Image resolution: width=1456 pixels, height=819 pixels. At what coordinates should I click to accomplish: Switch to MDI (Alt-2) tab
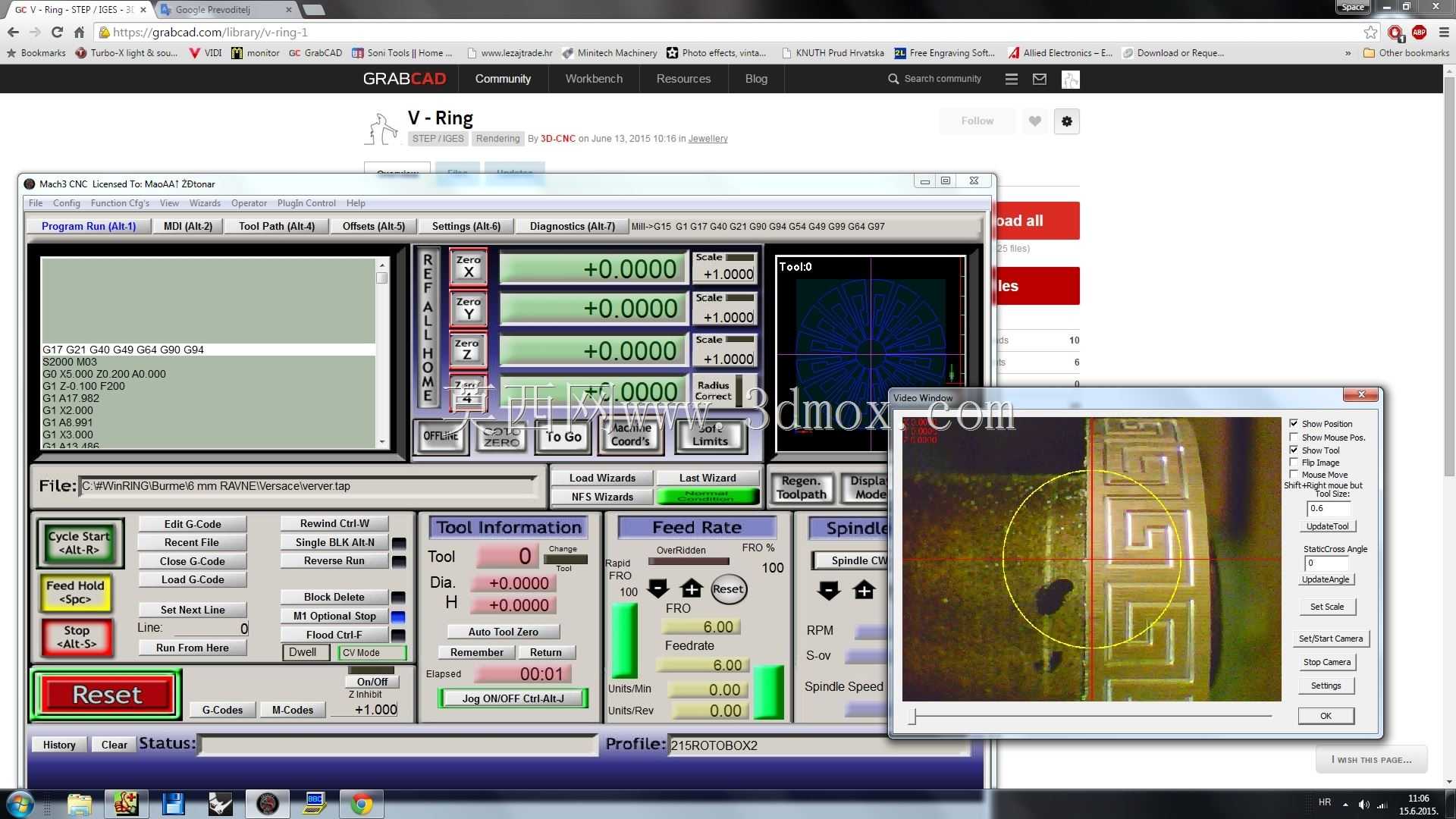pos(188,226)
